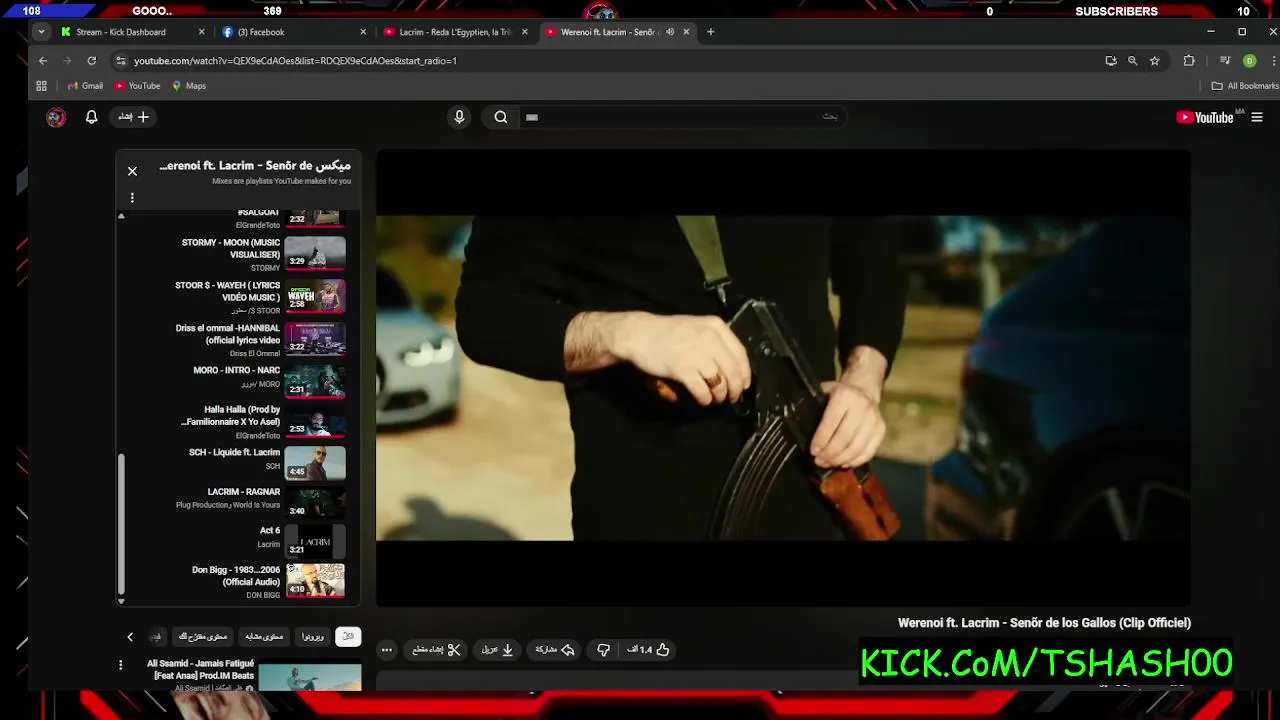
Task: View site information icon in address bar
Action: tap(121, 61)
